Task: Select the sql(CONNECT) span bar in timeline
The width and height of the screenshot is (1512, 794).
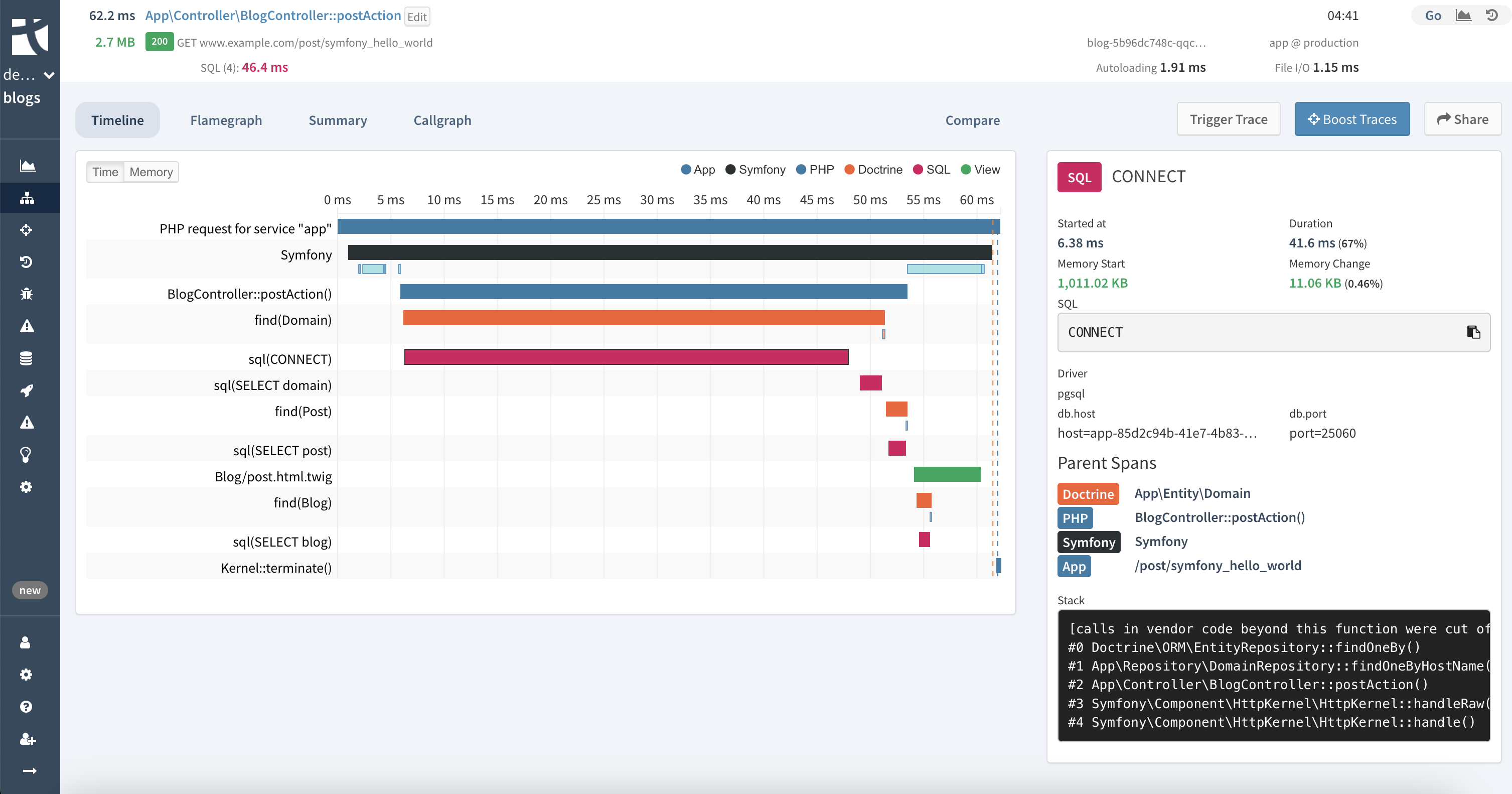Action: (x=626, y=357)
